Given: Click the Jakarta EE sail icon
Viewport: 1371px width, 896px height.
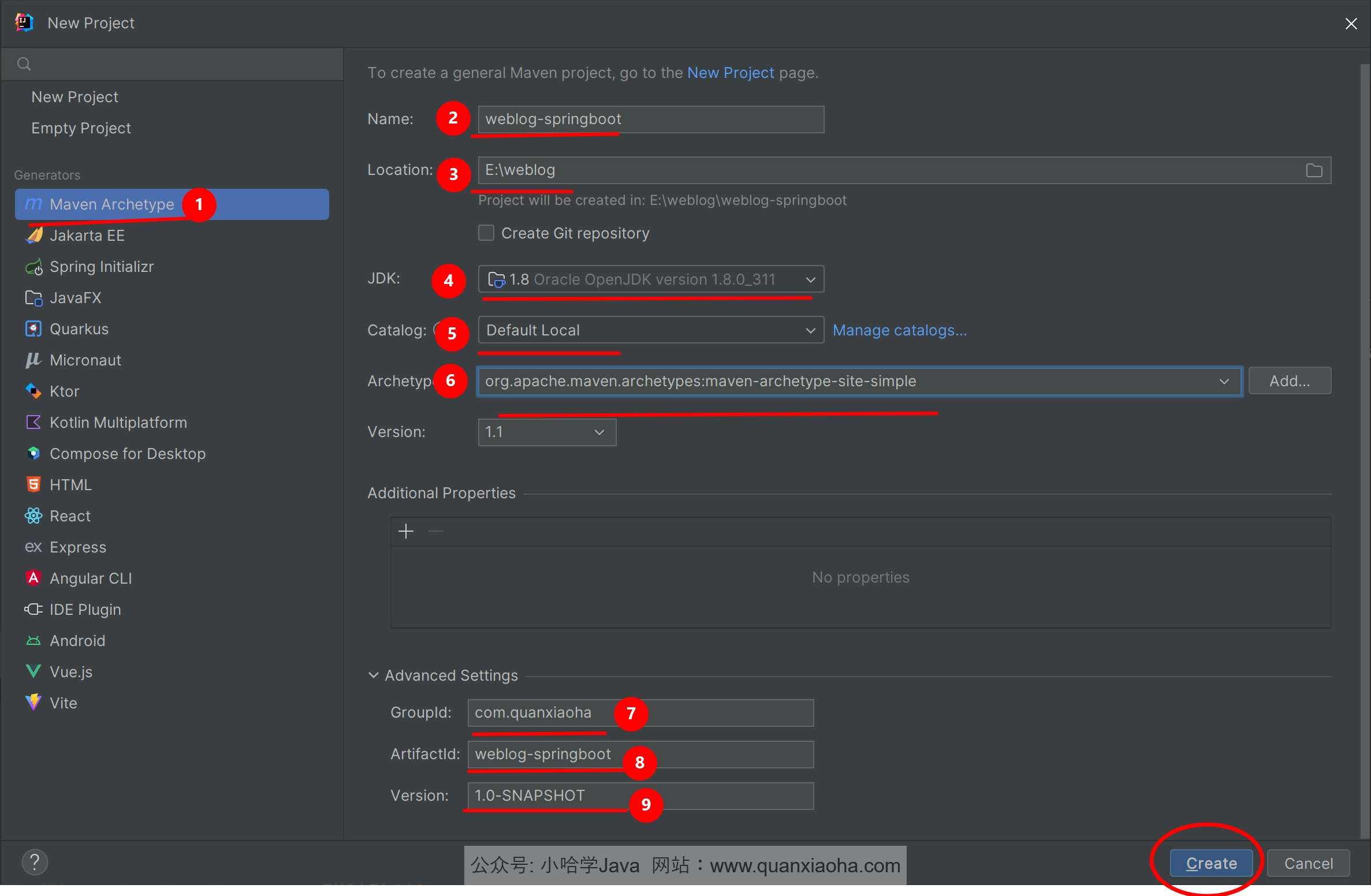Looking at the screenshot, I should click(x=34, y=235).
